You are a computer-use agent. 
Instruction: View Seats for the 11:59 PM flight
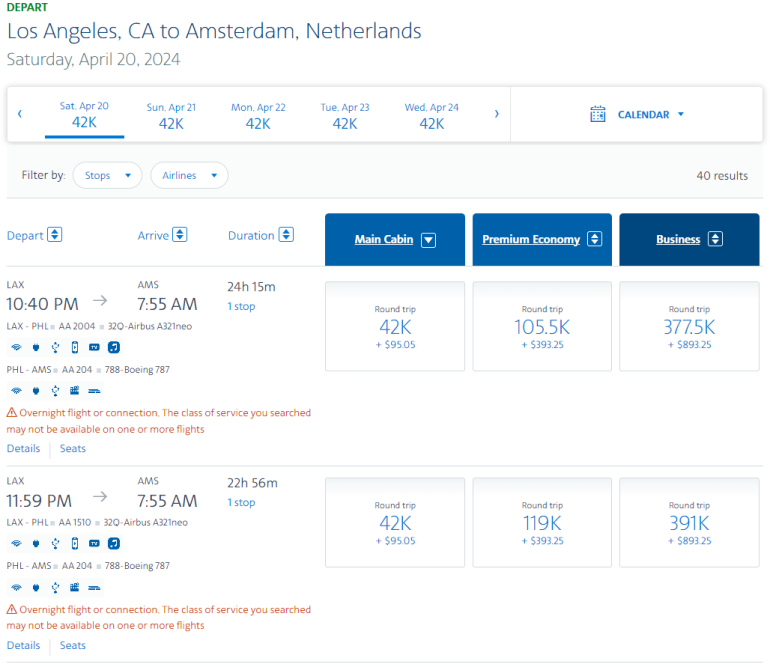[x=73, y=646]
